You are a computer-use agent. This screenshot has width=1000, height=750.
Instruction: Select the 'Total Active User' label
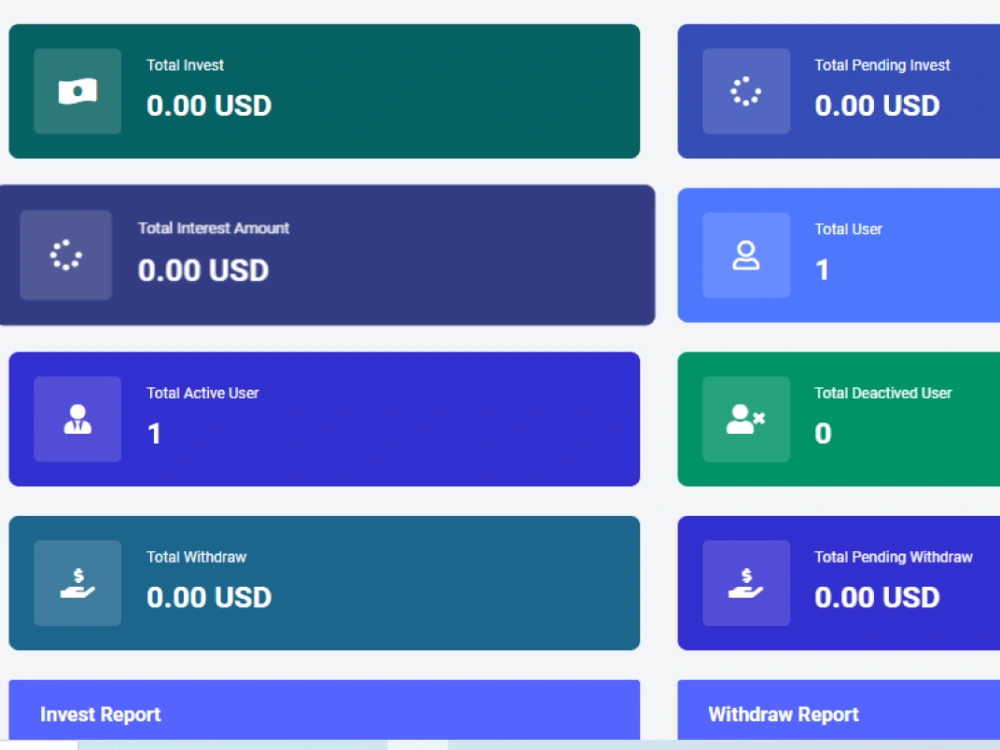pos(202,393)
